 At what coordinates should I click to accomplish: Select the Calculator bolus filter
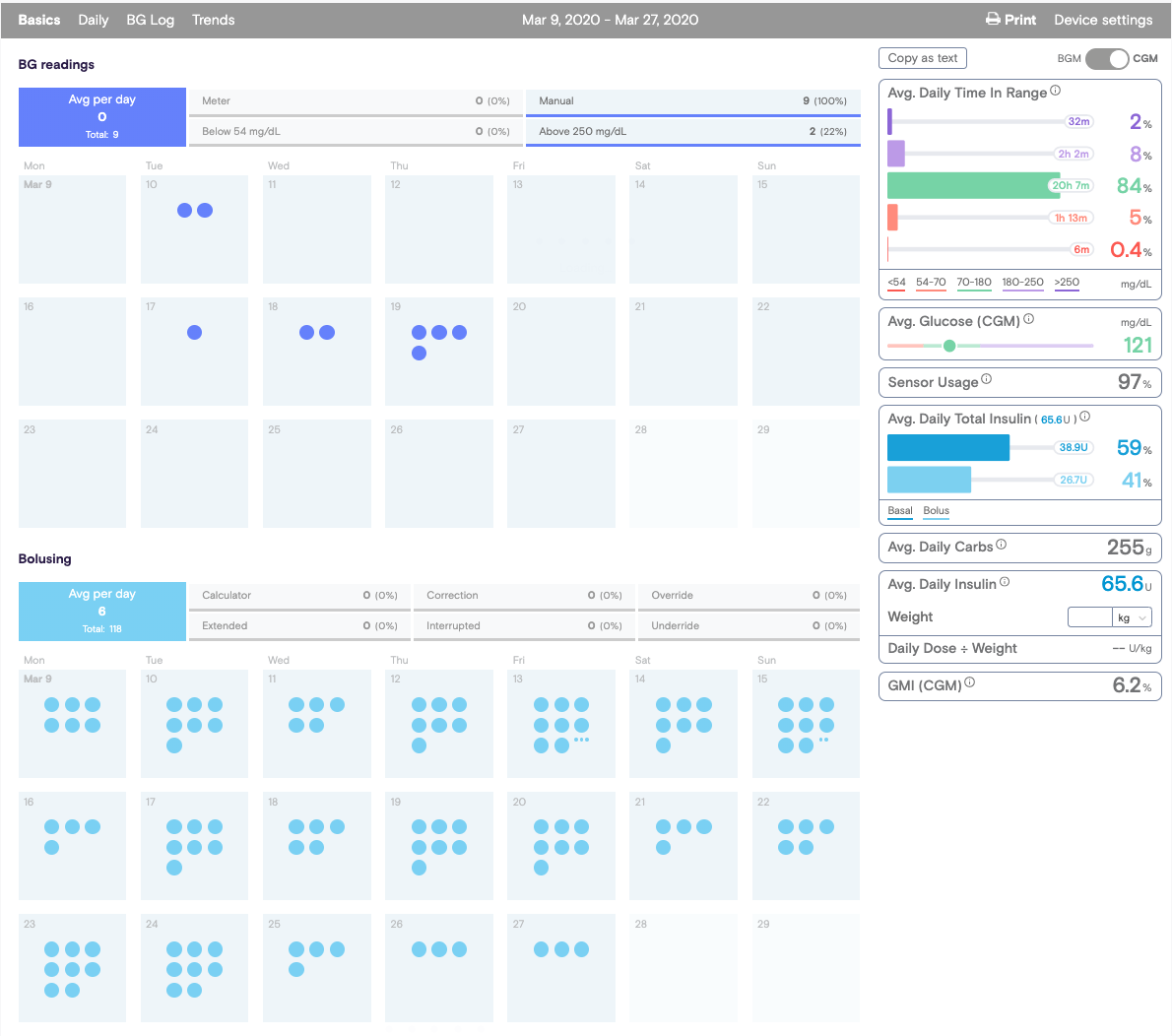298,596
